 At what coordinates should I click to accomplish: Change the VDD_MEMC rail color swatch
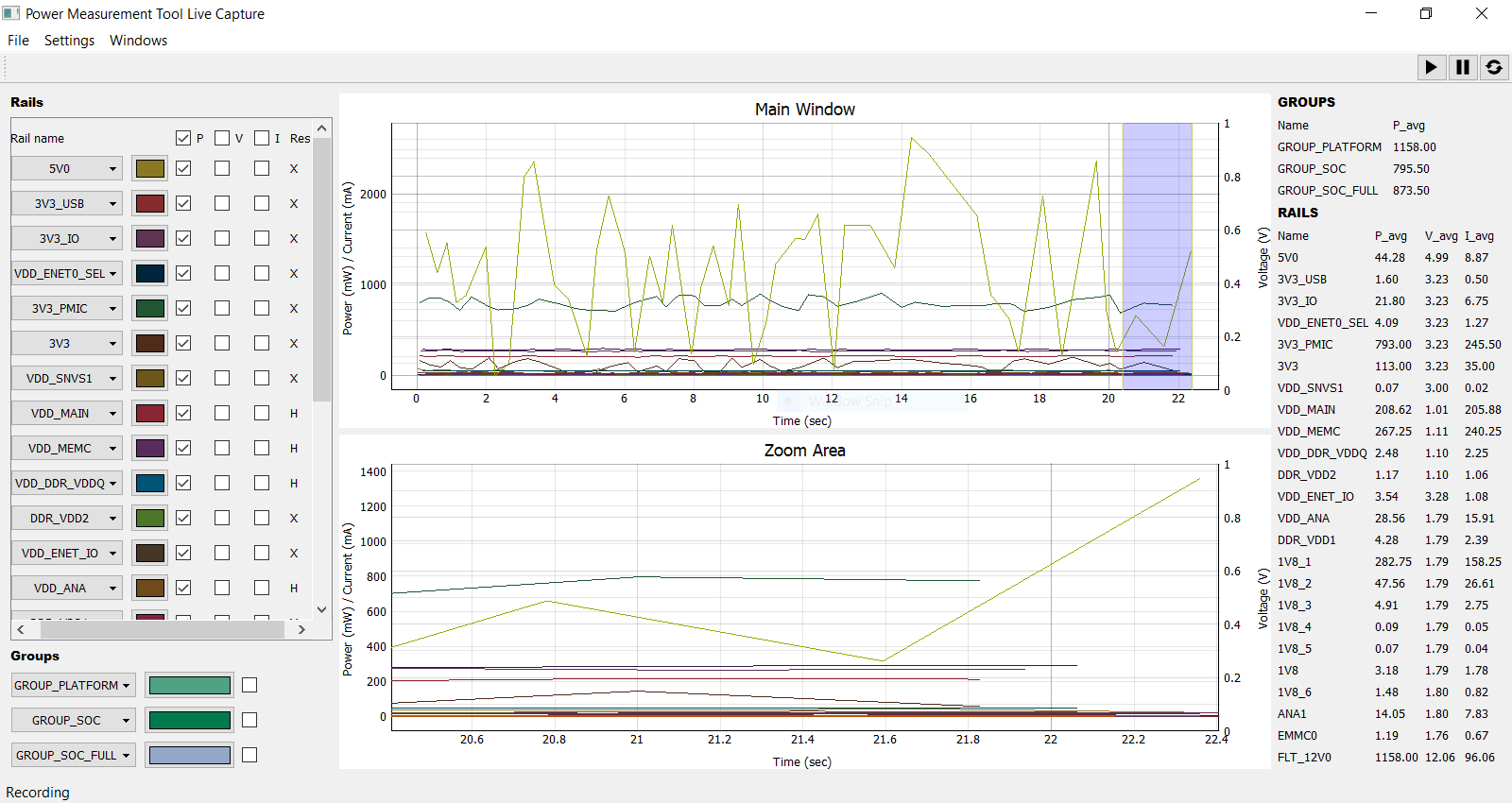(x=150, y=448)
